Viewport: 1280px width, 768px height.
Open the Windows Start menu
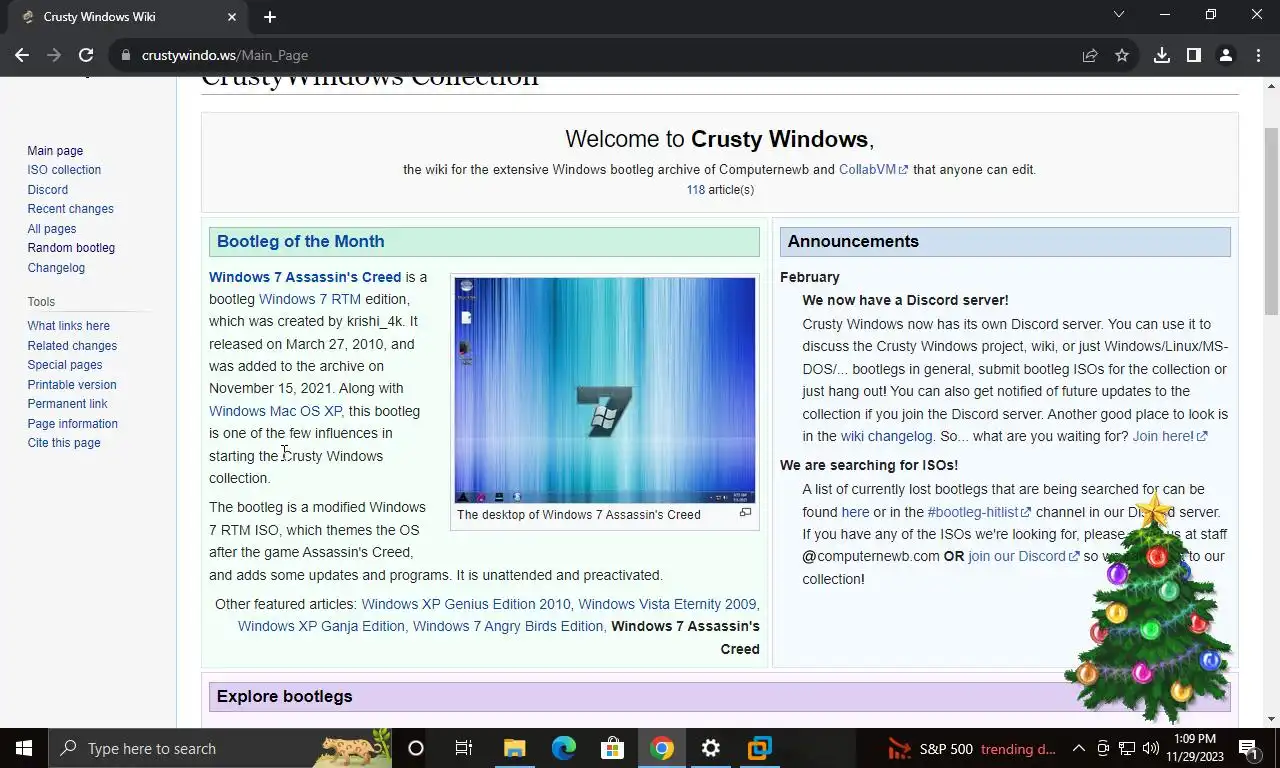[x=24, y=748]
